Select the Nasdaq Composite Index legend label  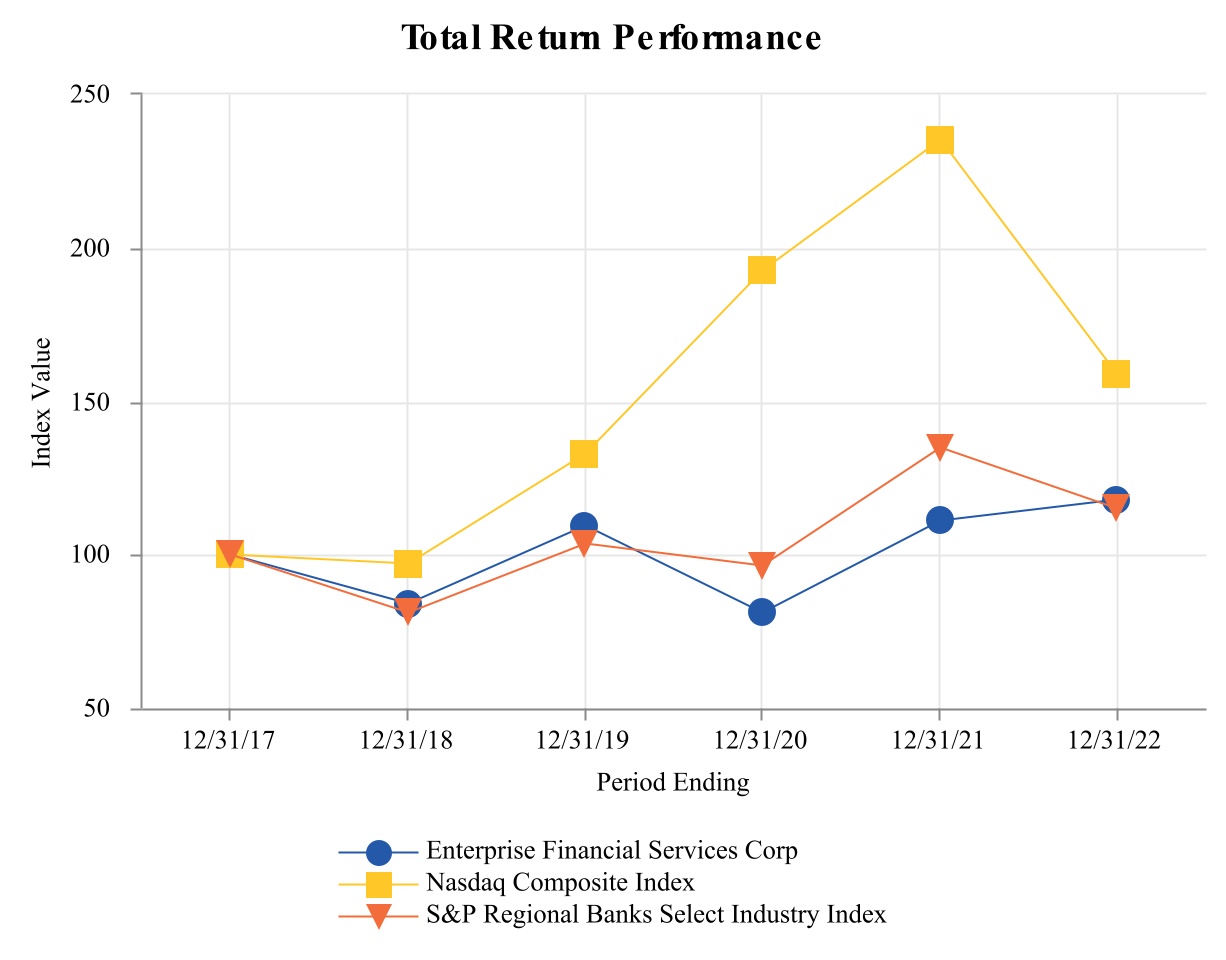[x=574, y=883]
